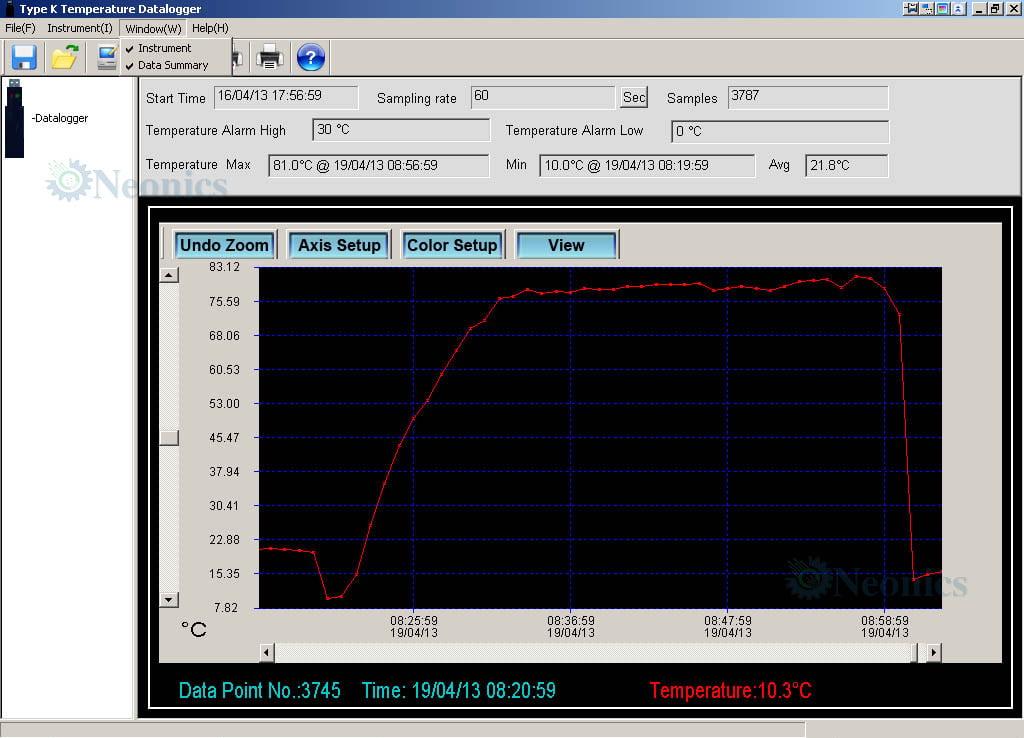Click the Temperature Max value field

tap(379, 165)
